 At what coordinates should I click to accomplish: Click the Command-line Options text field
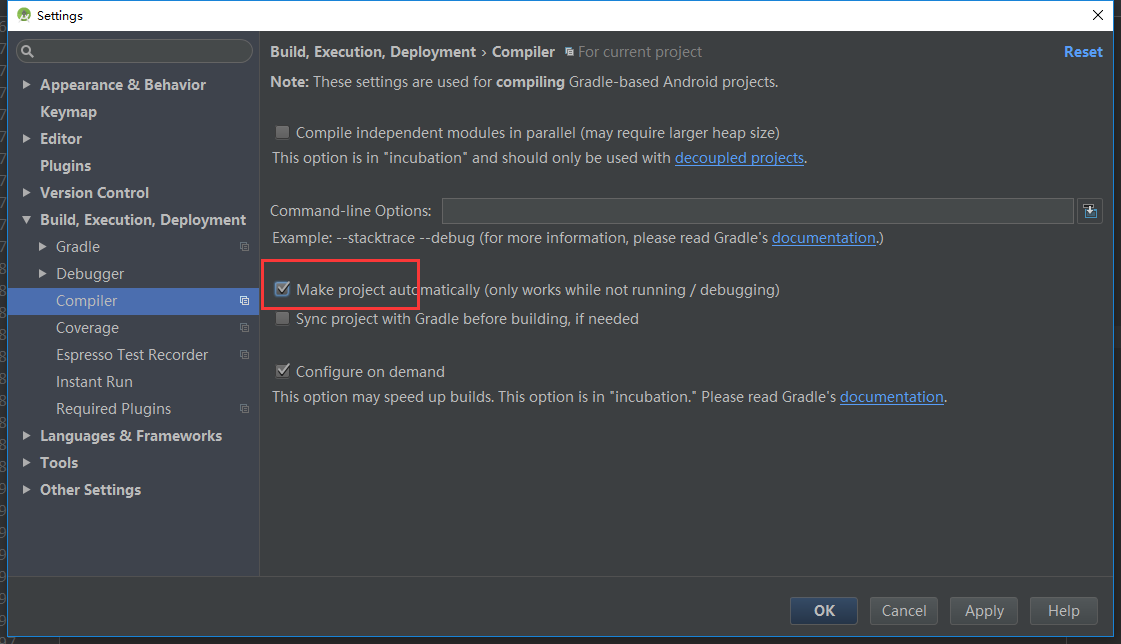coord(758,211)
